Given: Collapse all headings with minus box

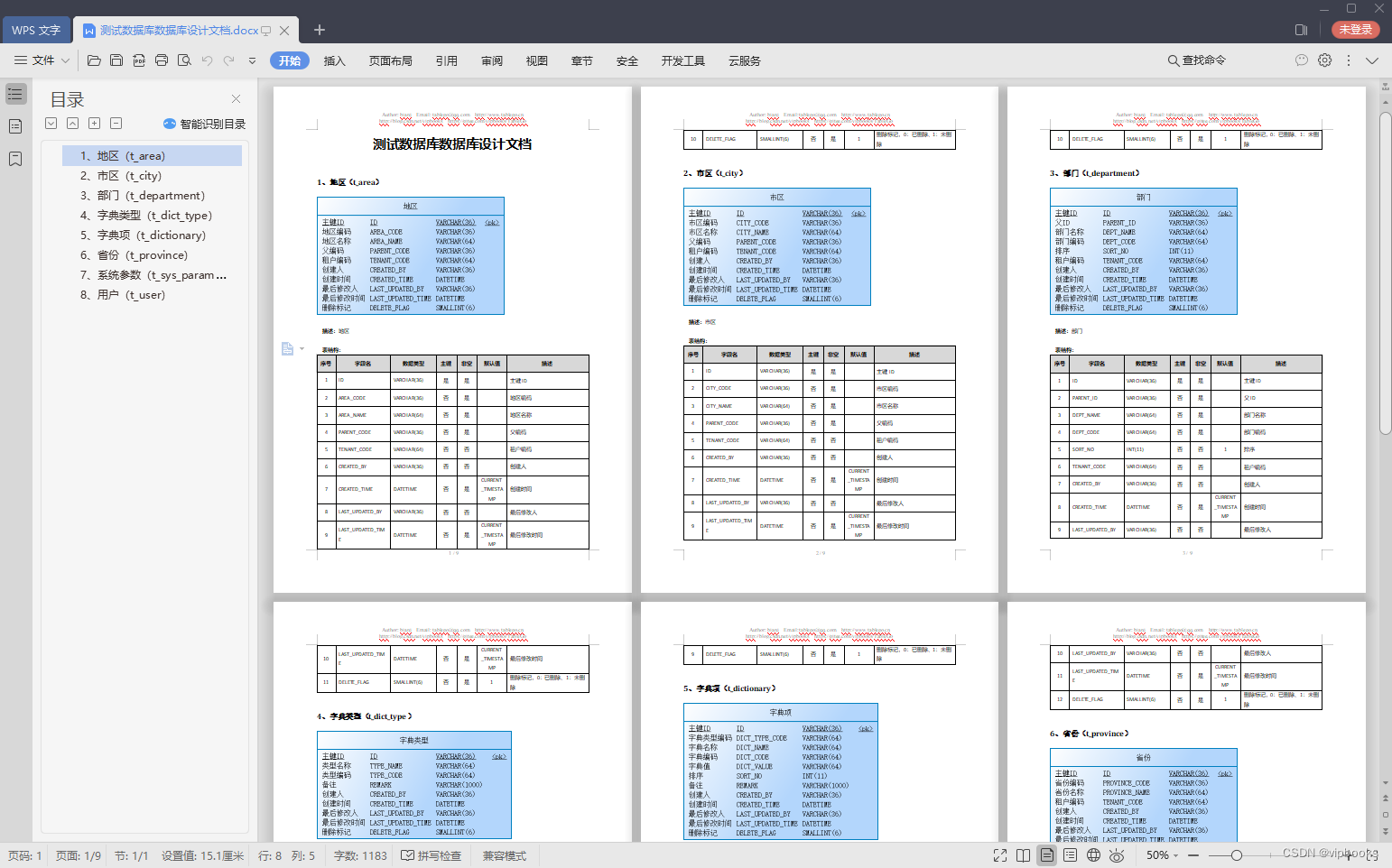Looking at the screenshot, I should pos(116,124).
